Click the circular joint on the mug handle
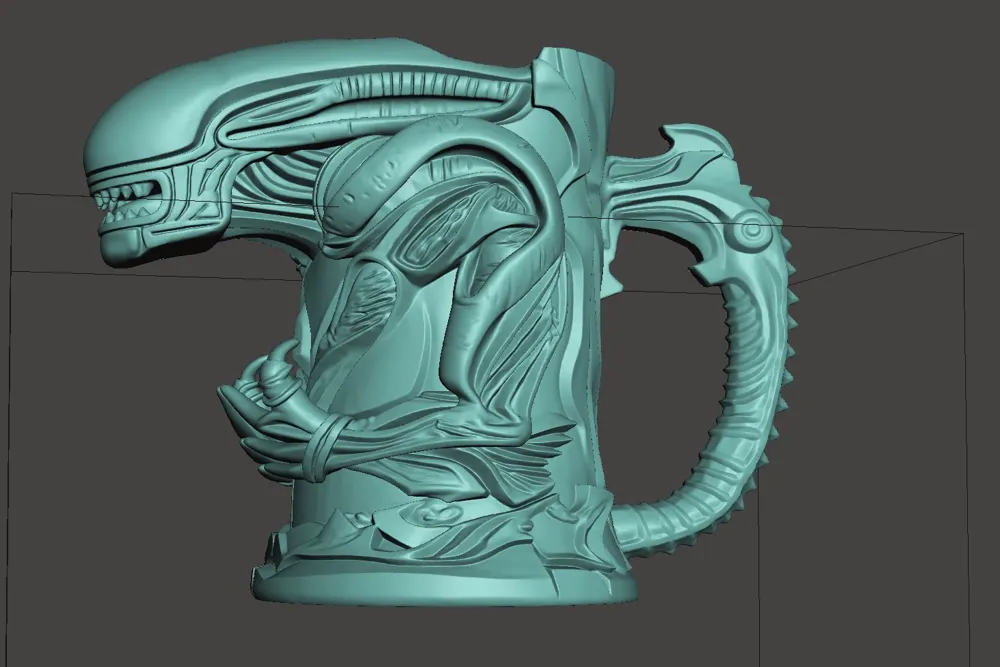The height and width of the screenshot is (667, 1000). 752,228
